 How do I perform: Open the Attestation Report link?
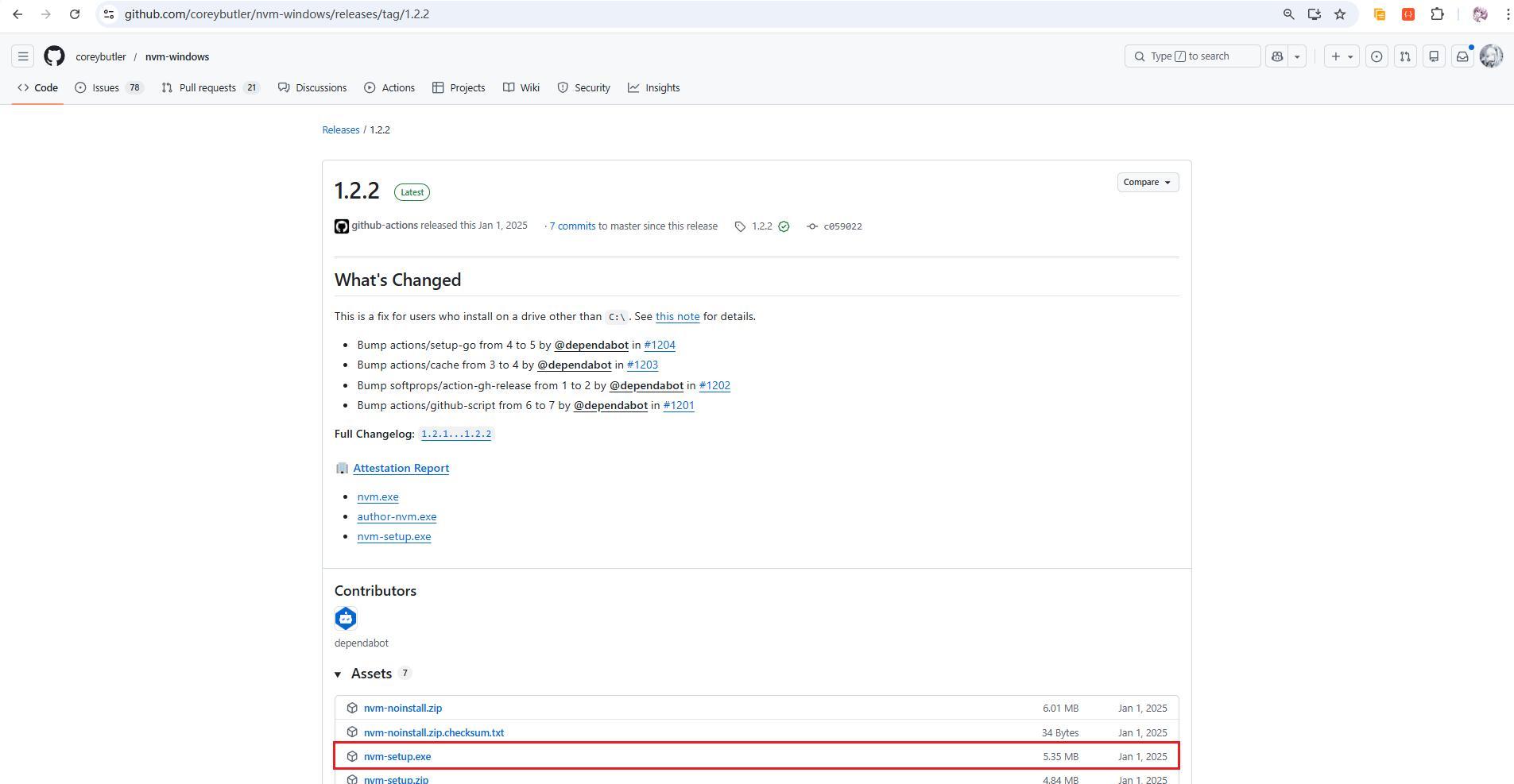coord(401,469)
